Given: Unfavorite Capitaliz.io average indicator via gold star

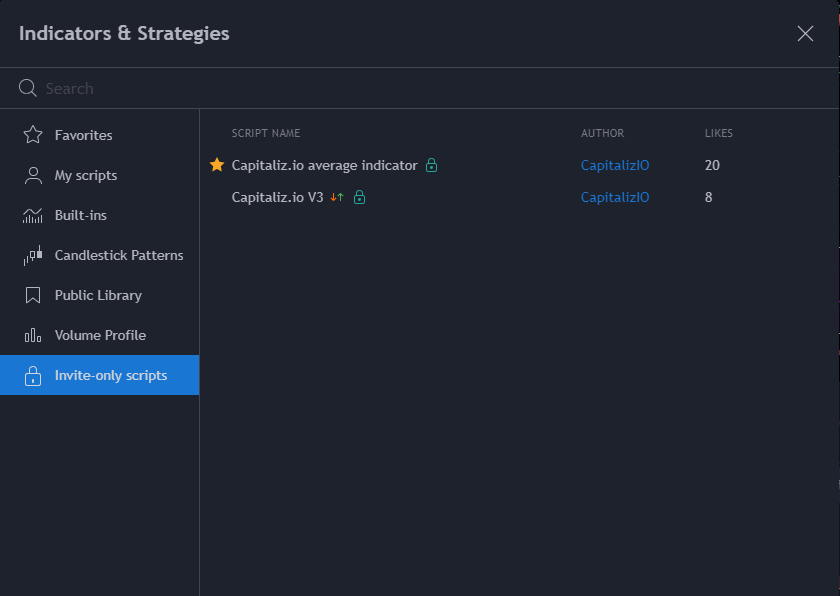Looking at the screenshot, I should pyautogui.click(x=216, y=165).
